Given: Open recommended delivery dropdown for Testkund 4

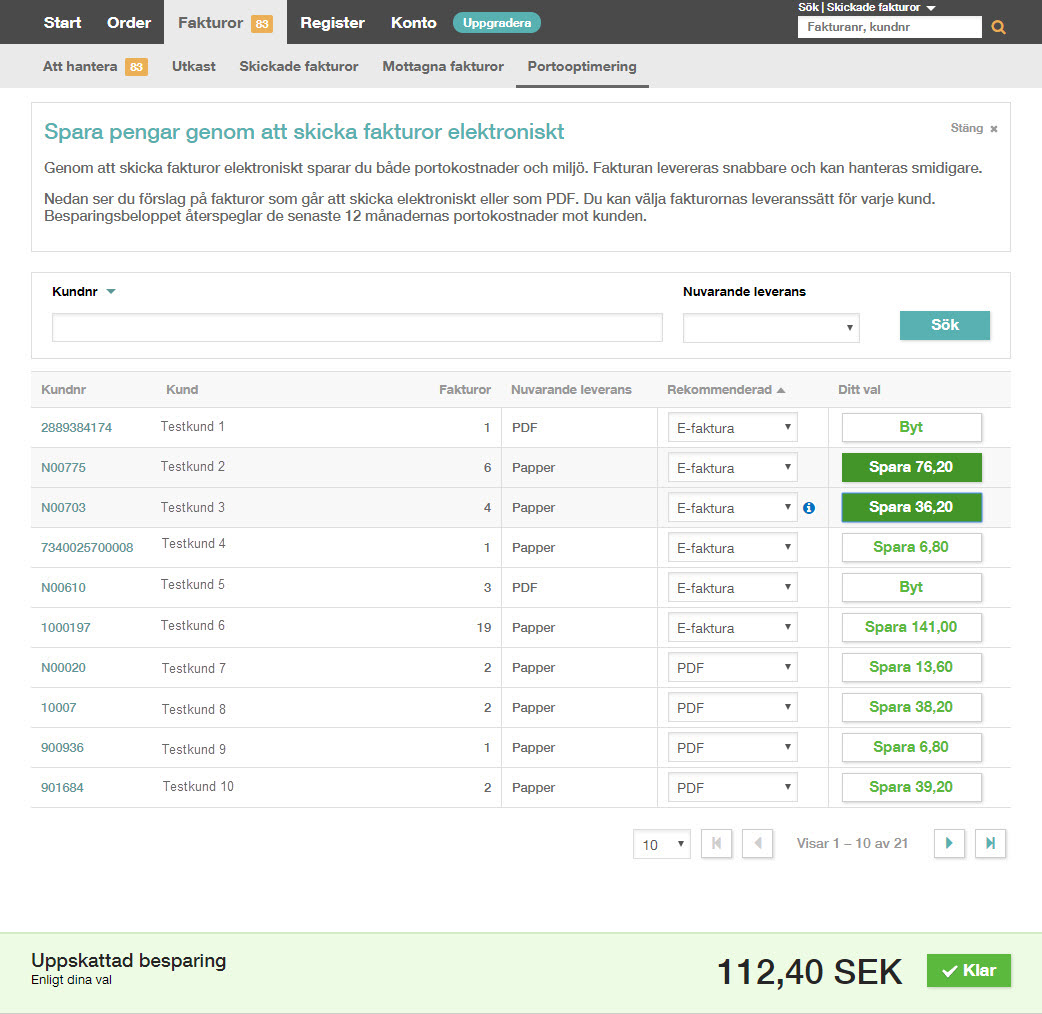Looking at the screenshot, I should pos(732,548).
